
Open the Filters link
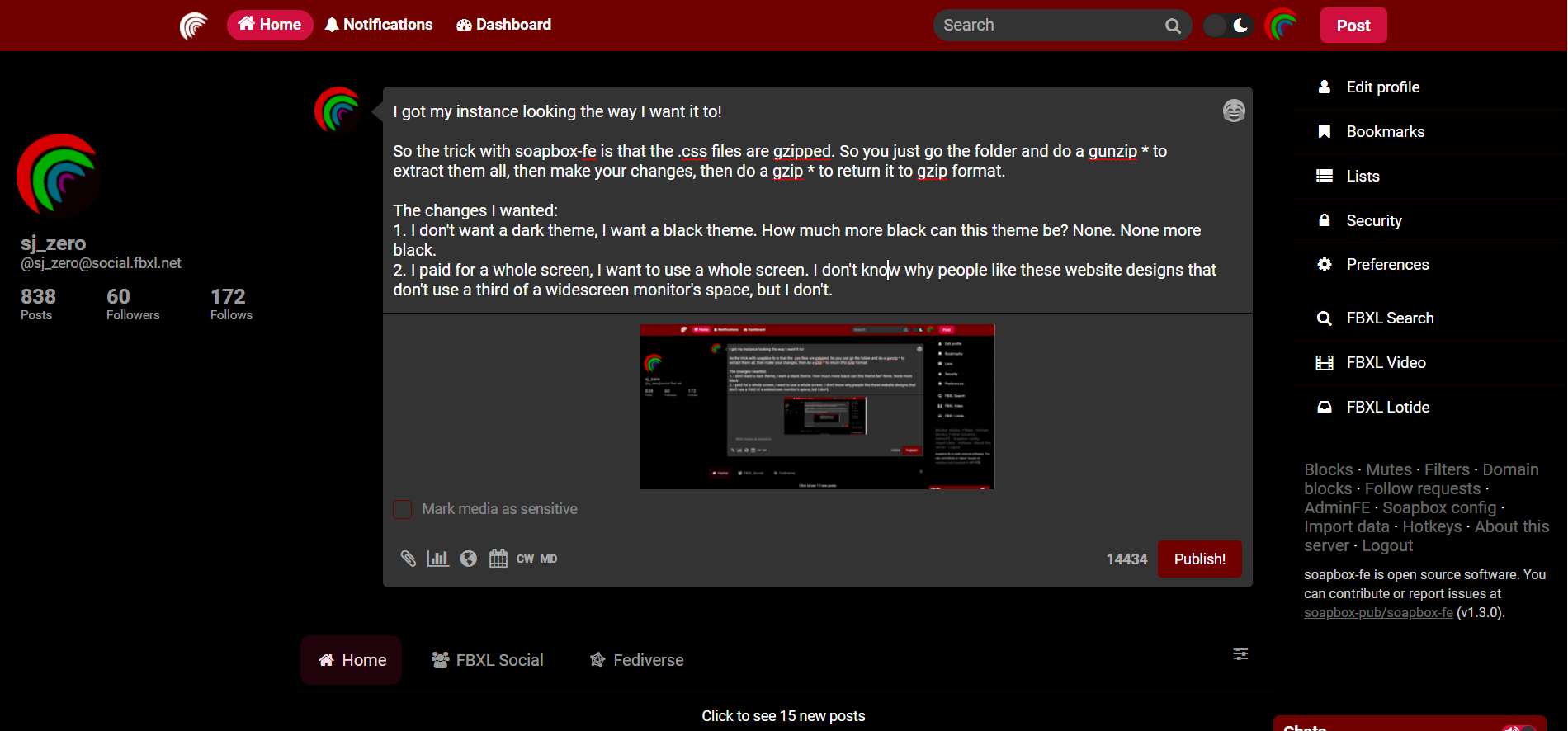coord(1447,469)
